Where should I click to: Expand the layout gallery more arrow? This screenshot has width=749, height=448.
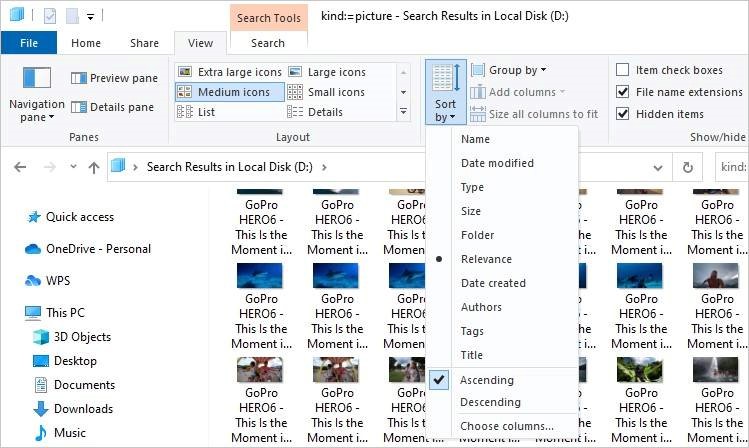pyautogui.click(x=404, y=111)
